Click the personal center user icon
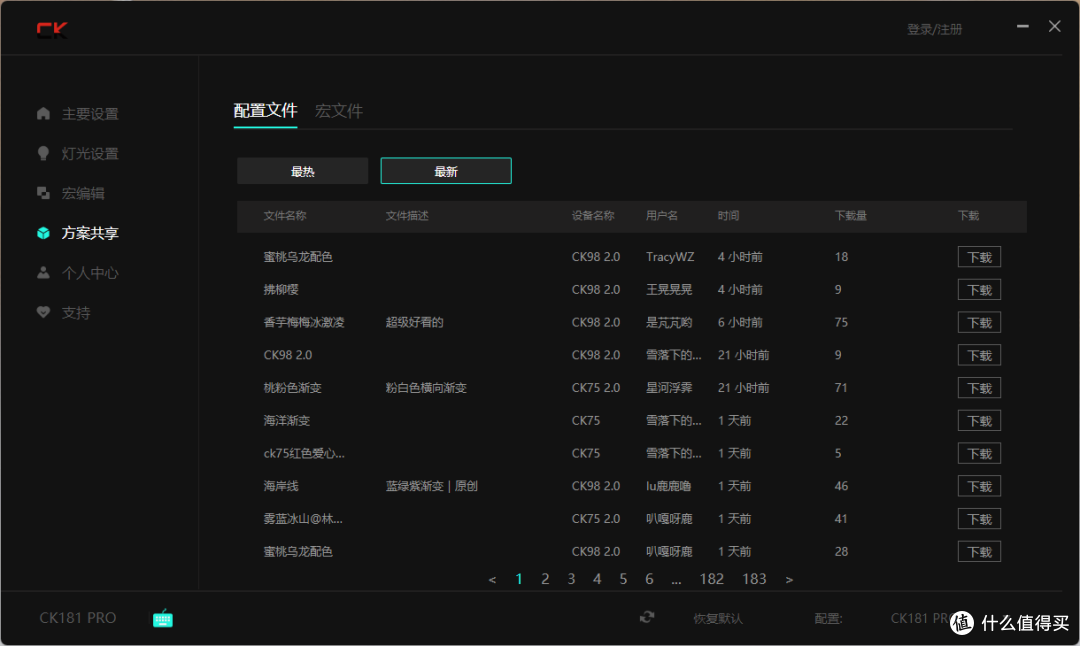 43,273
